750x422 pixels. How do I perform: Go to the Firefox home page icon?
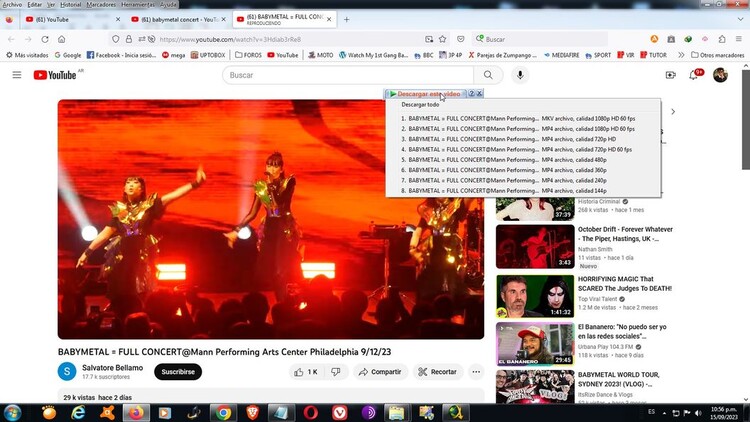coord(62,39)
